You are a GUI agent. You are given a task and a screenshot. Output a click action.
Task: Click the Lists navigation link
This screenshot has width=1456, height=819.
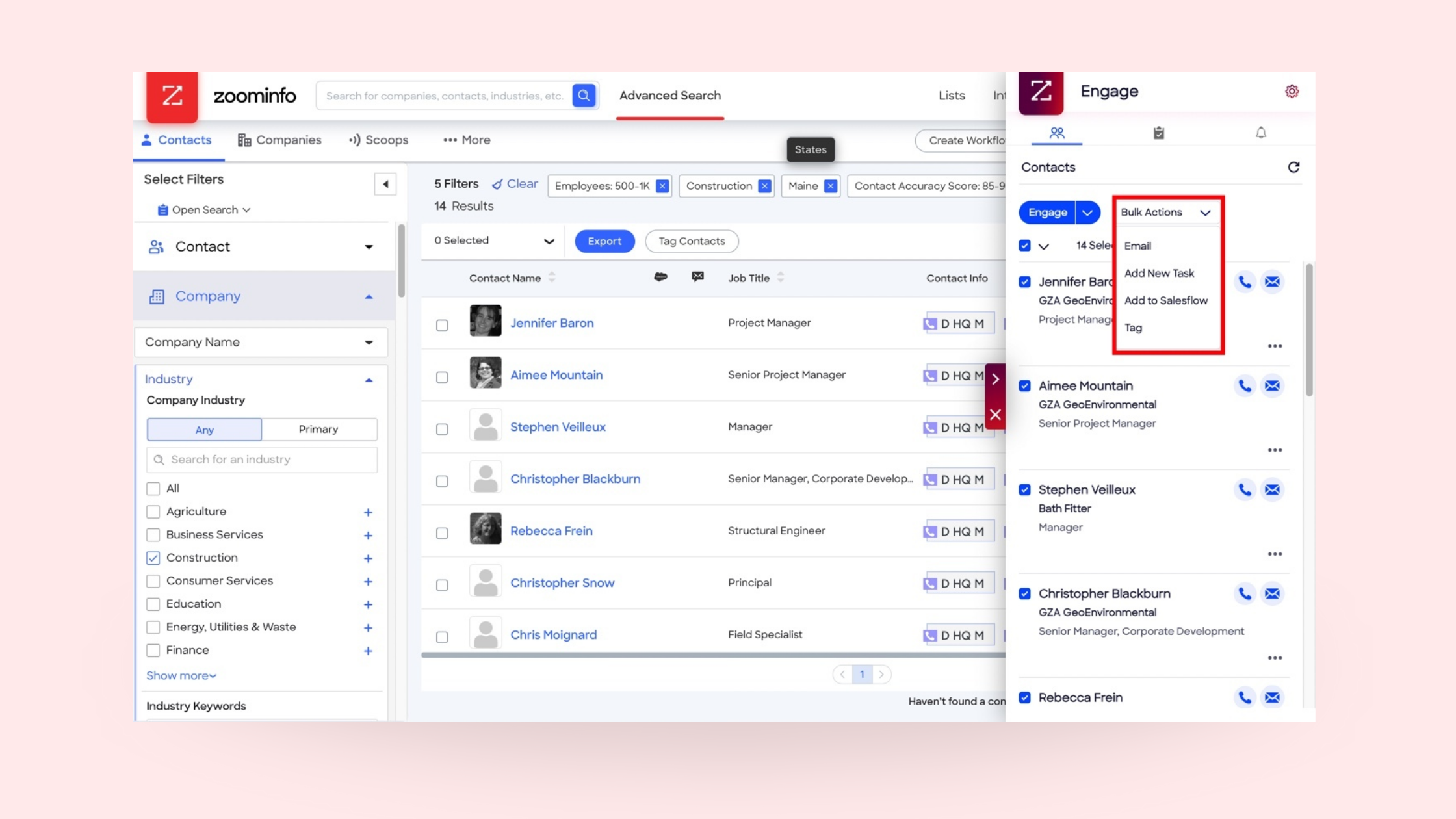tap(952, 96)
